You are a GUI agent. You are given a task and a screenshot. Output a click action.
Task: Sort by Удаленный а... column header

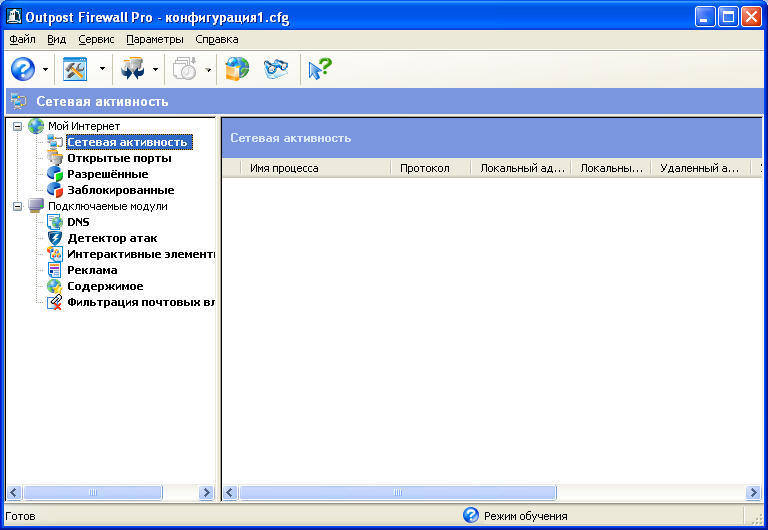(x=701, y=168)
